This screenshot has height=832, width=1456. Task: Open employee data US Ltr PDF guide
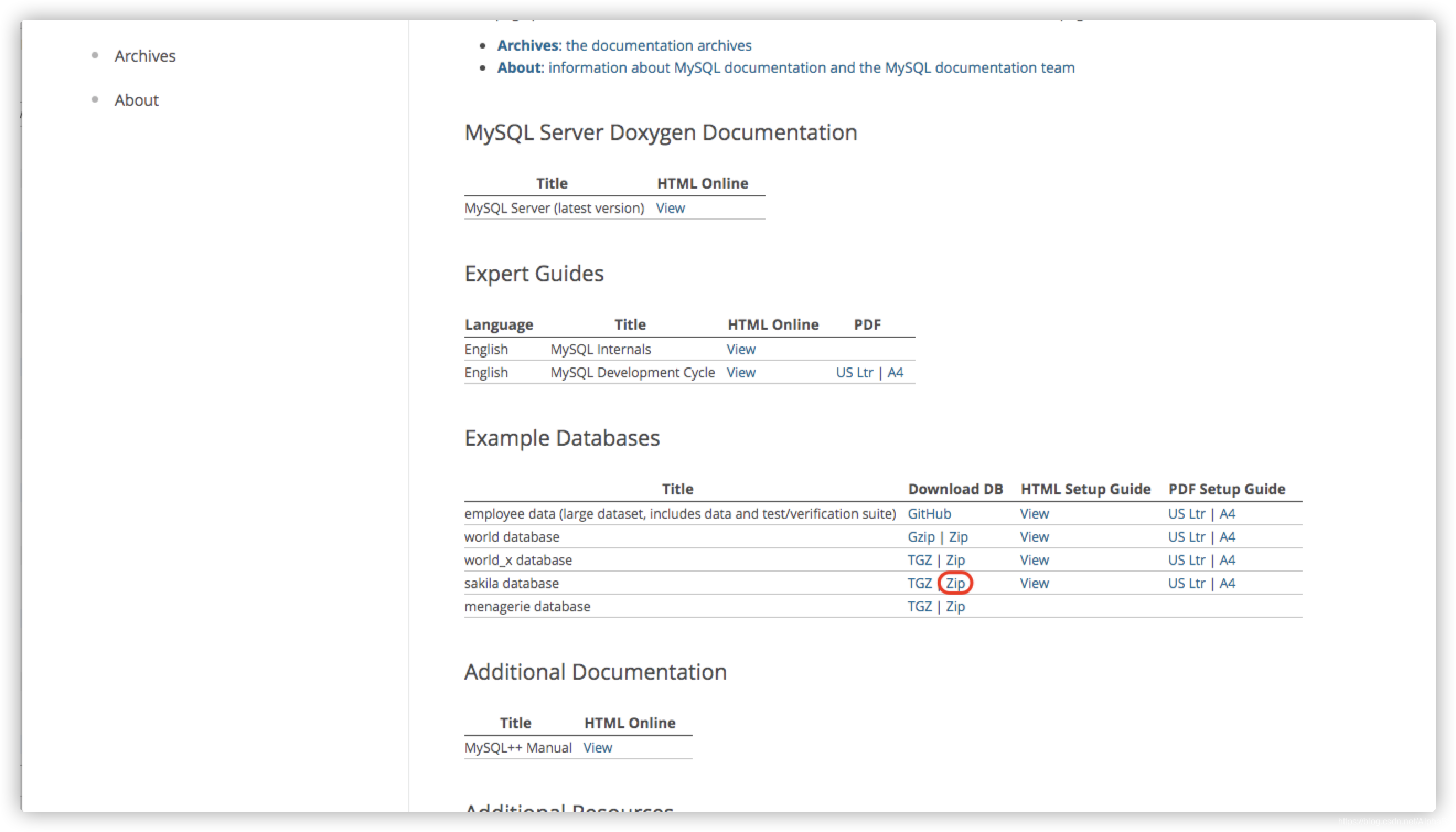tap(1186, 514)
